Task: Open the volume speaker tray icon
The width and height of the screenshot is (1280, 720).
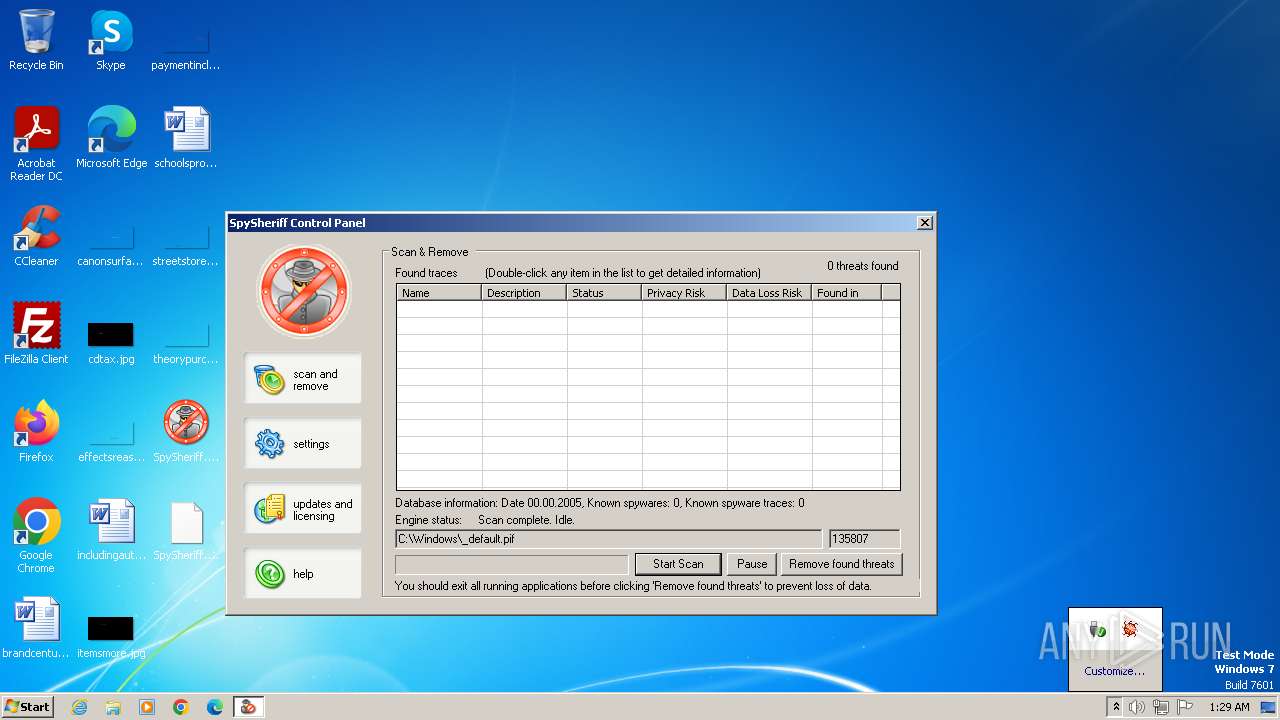Action: pos(1137,707)
